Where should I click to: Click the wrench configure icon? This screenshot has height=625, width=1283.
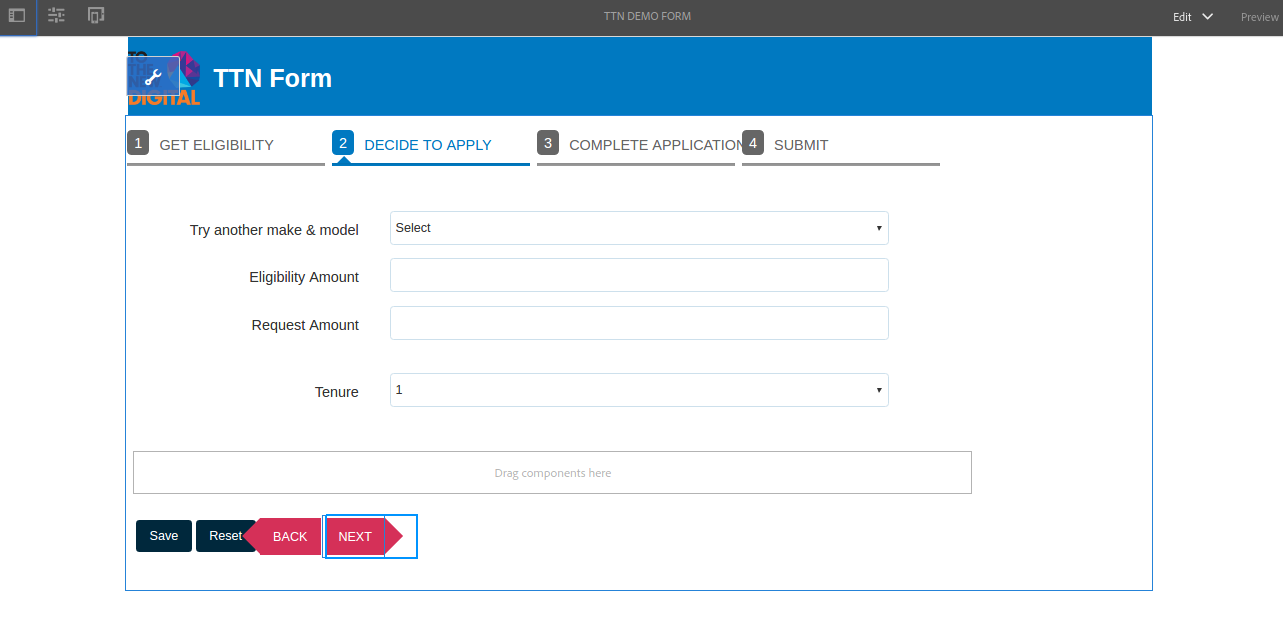[153, 77]
